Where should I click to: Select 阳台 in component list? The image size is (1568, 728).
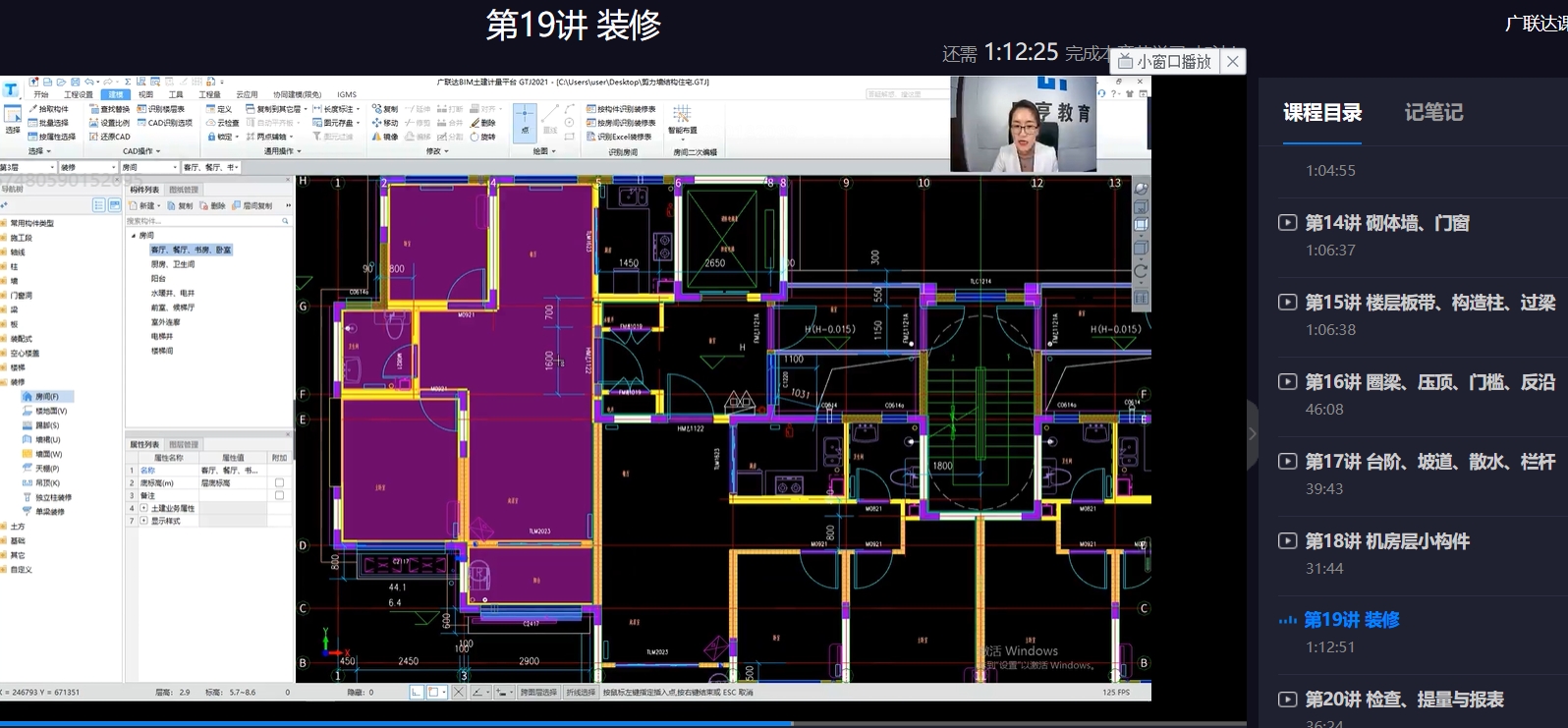(x=158, y=279)
